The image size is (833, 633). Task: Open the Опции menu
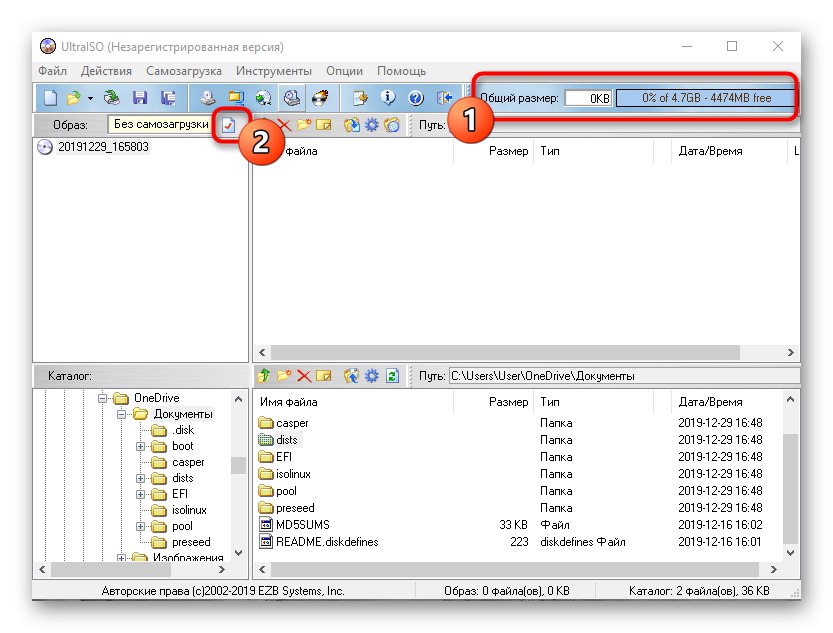pyautogui.click(x=344, y=71)
